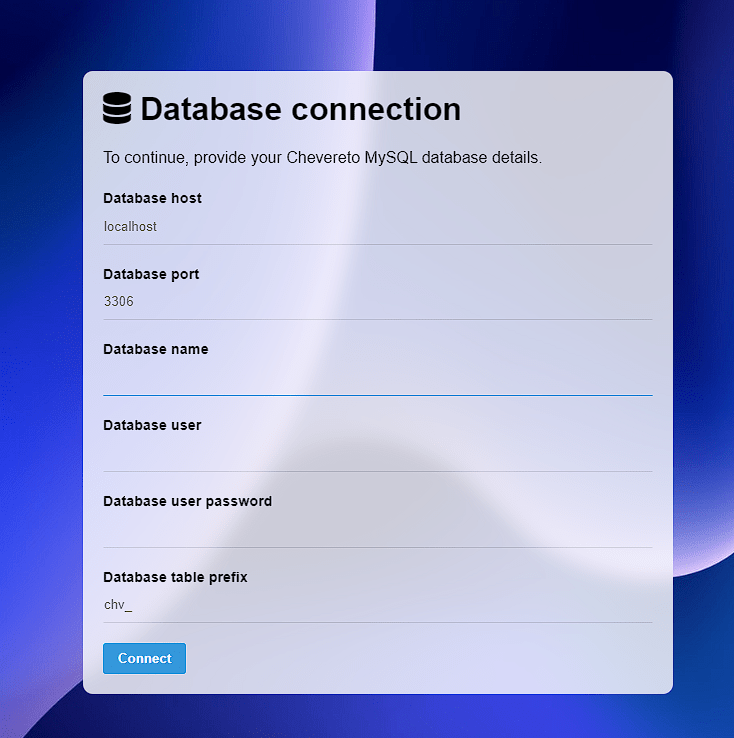Image resolution: width=734 pixels, height=738 pixels.
Task: Click empty card space right of Connect
Action: [420, 659]
